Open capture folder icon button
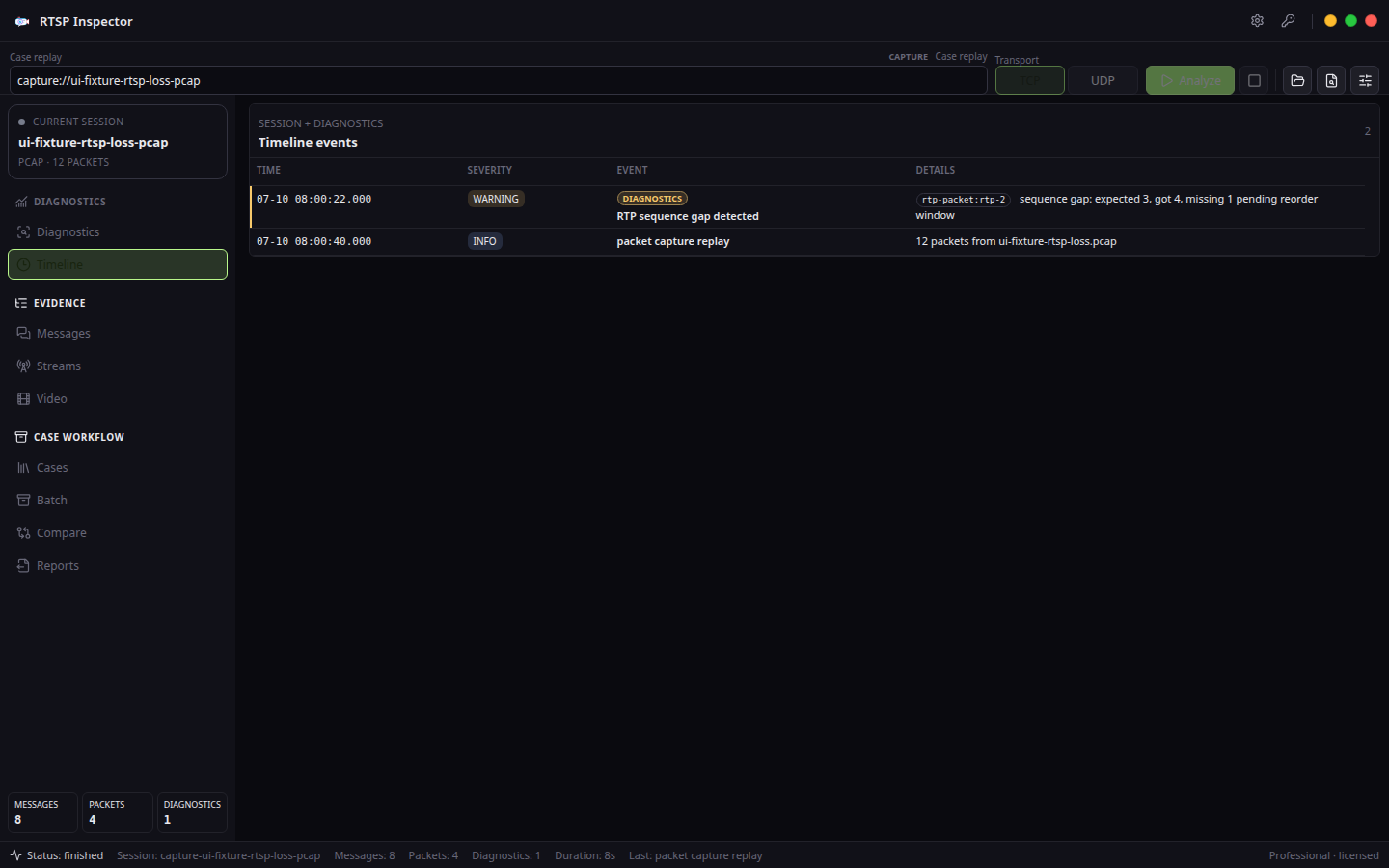 (x=1297, y=80)
